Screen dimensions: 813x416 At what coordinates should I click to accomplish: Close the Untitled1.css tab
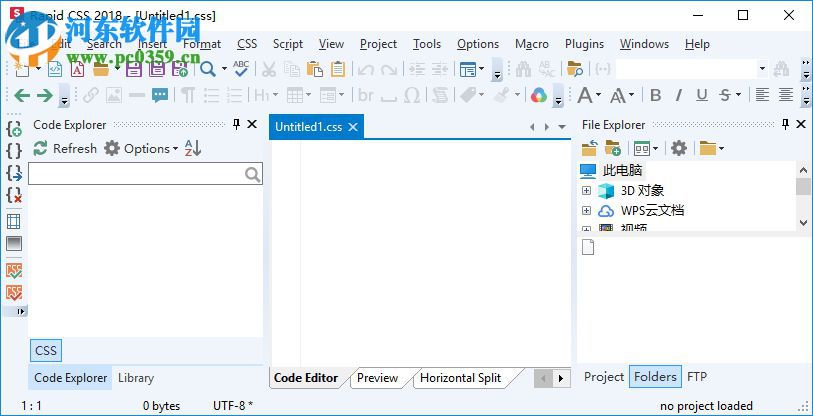[353, 127]
